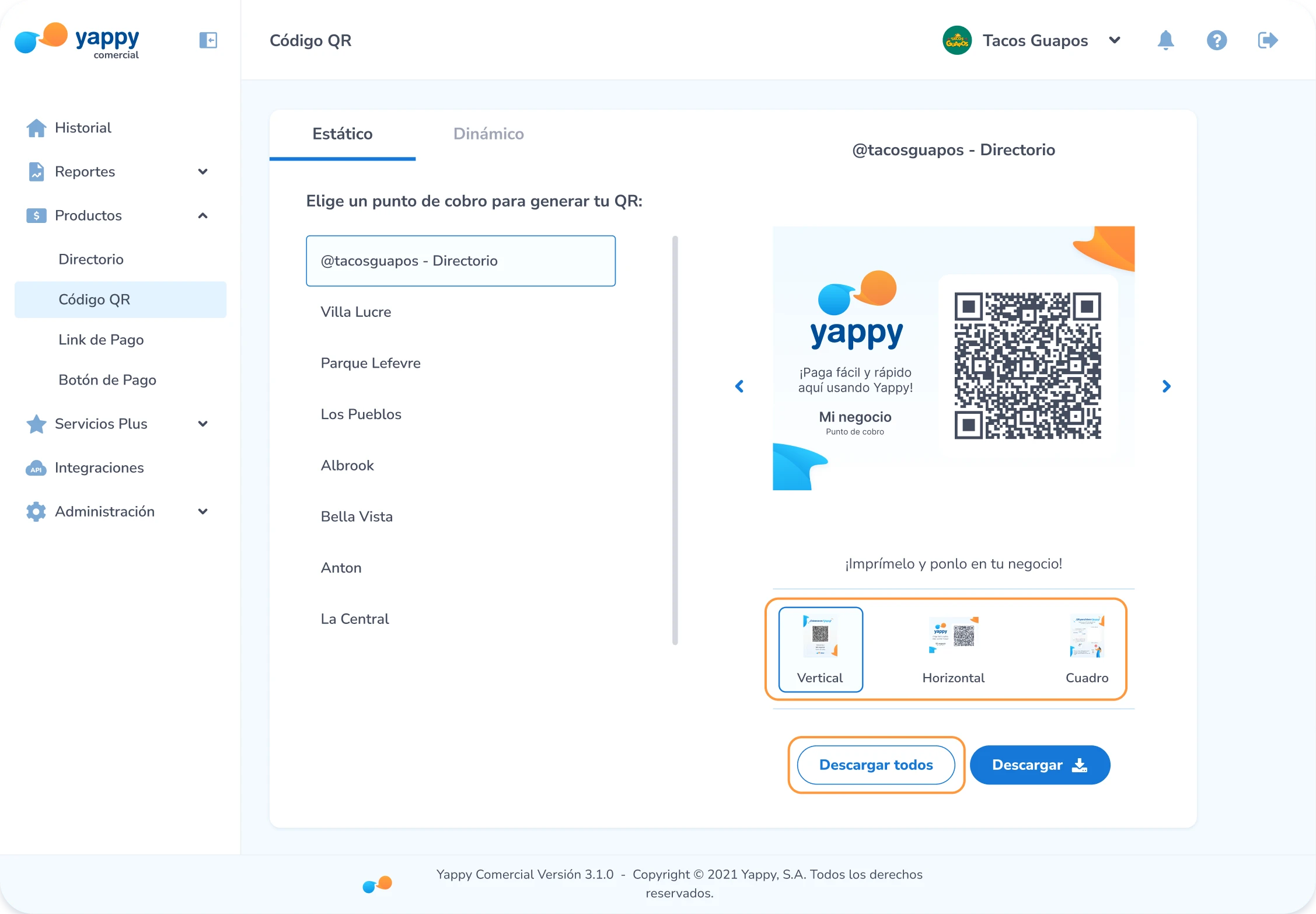Open the Tacos Guapos account dropdown

coord(1114,40)
